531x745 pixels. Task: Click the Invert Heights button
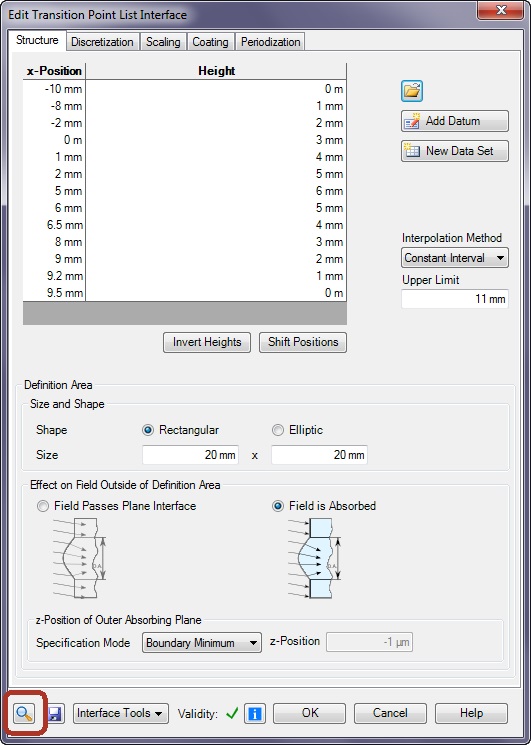(207, 342)
